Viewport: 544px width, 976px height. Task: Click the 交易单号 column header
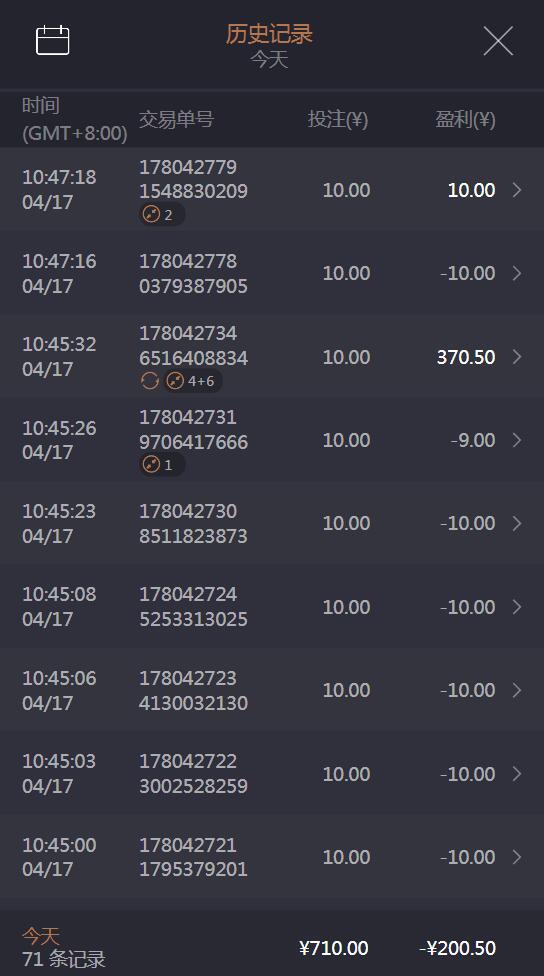pyautogui.click(x=176, y=119)
